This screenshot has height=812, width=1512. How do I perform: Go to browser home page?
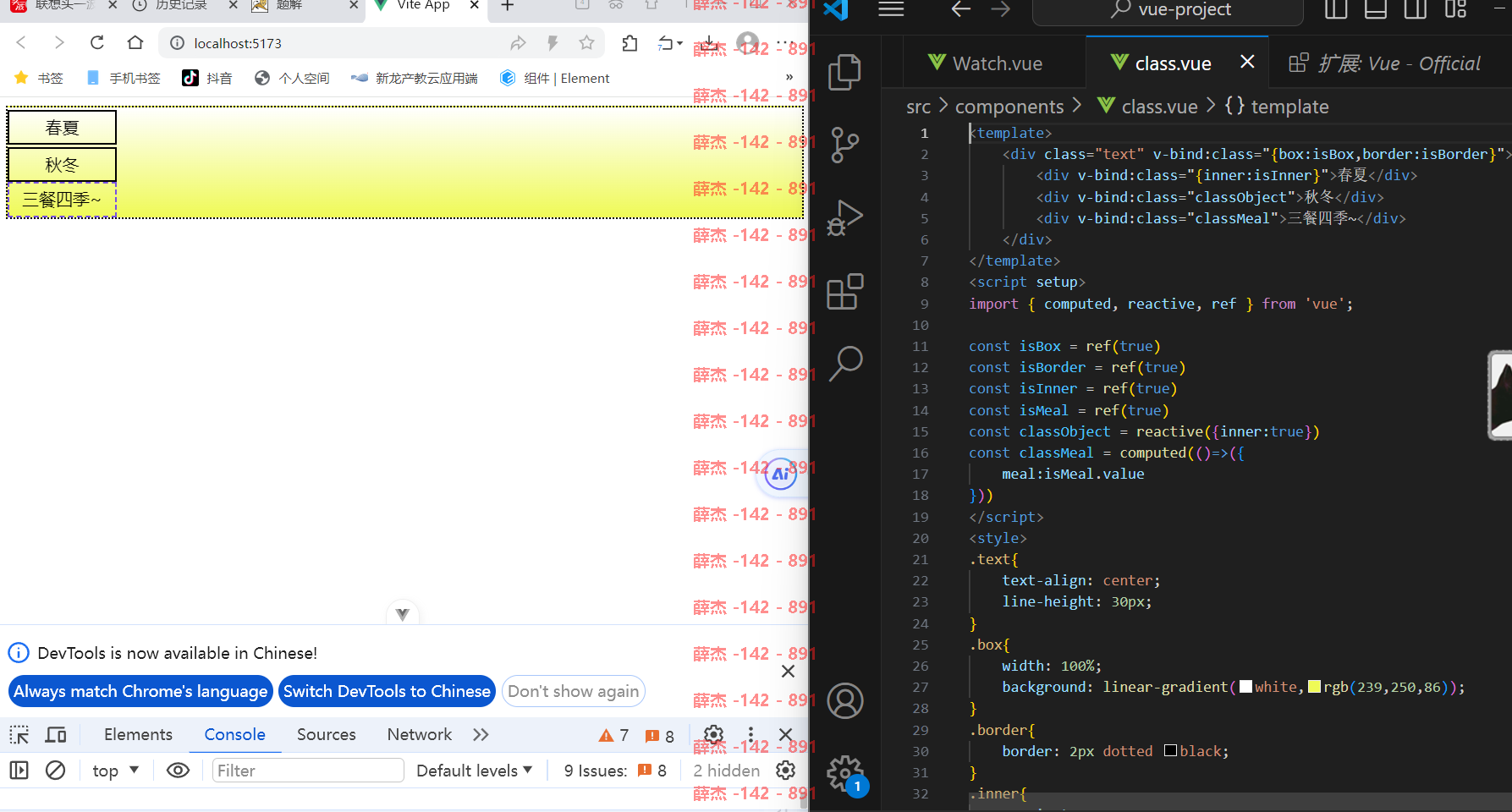coord(135,42)
